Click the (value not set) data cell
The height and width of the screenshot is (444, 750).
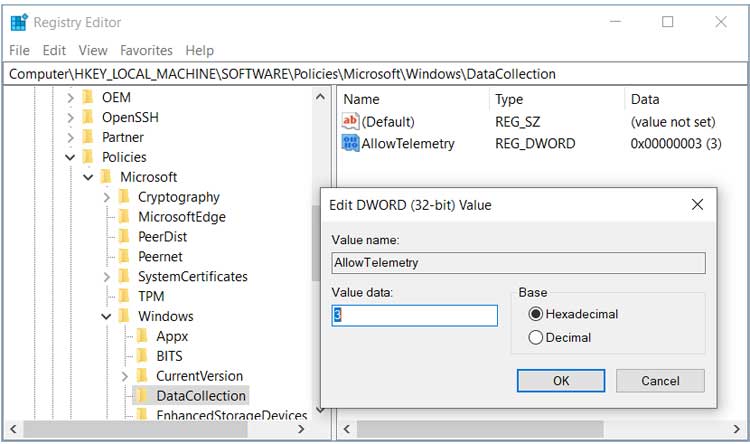673,122
